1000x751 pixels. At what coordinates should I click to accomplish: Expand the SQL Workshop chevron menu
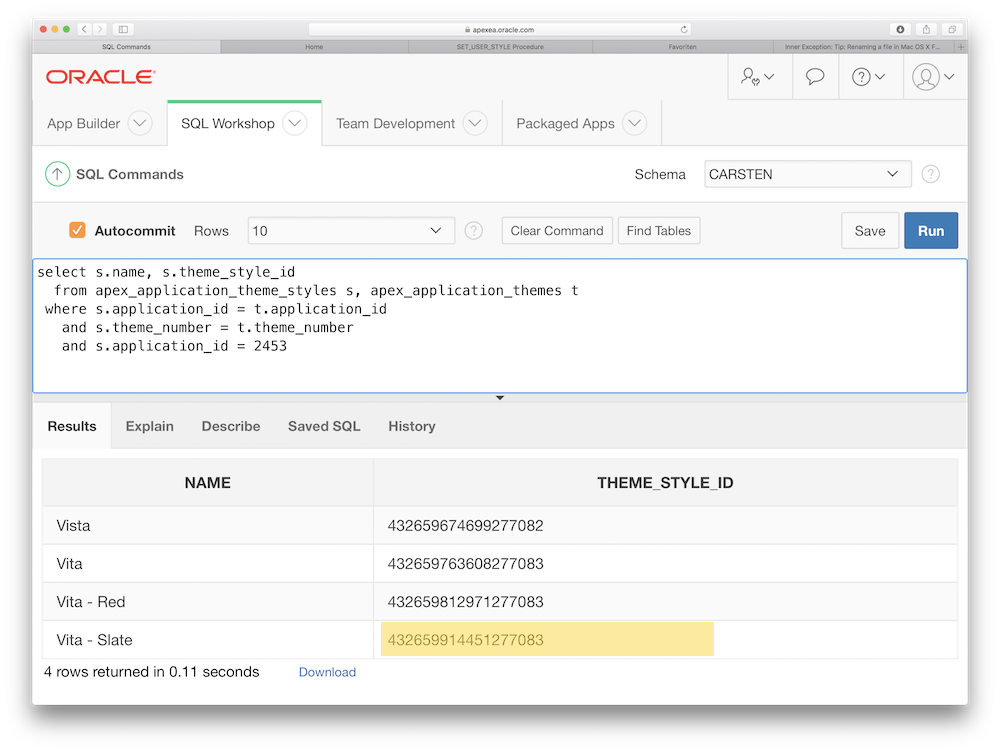pyautogui.click(x=295, y=122)
